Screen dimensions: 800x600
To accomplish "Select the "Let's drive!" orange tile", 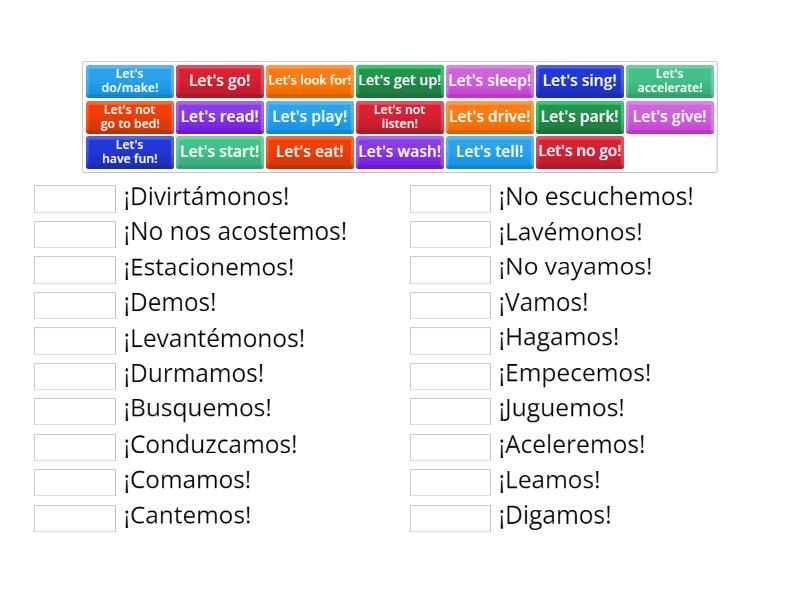I will tap(490, 117).
